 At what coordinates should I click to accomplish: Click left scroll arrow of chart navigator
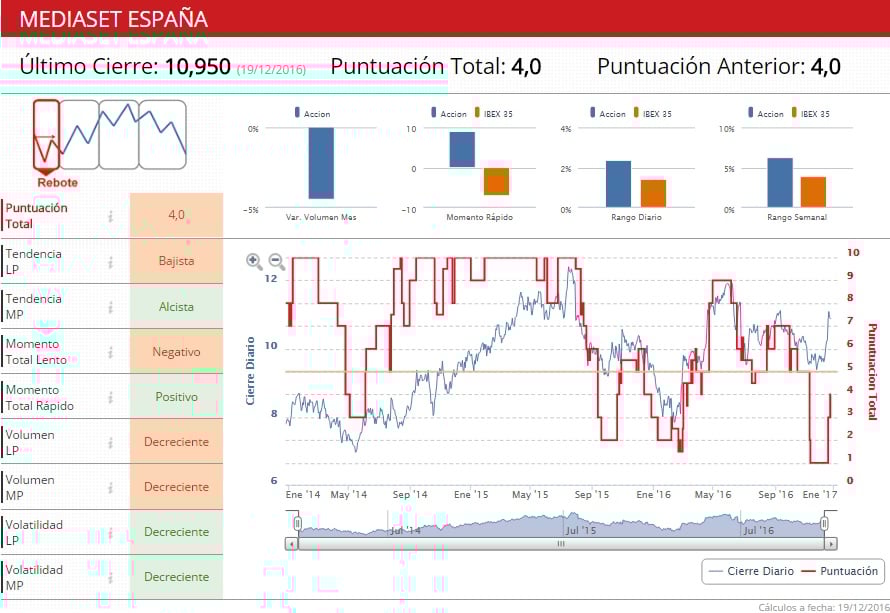(x=292, y=544)
